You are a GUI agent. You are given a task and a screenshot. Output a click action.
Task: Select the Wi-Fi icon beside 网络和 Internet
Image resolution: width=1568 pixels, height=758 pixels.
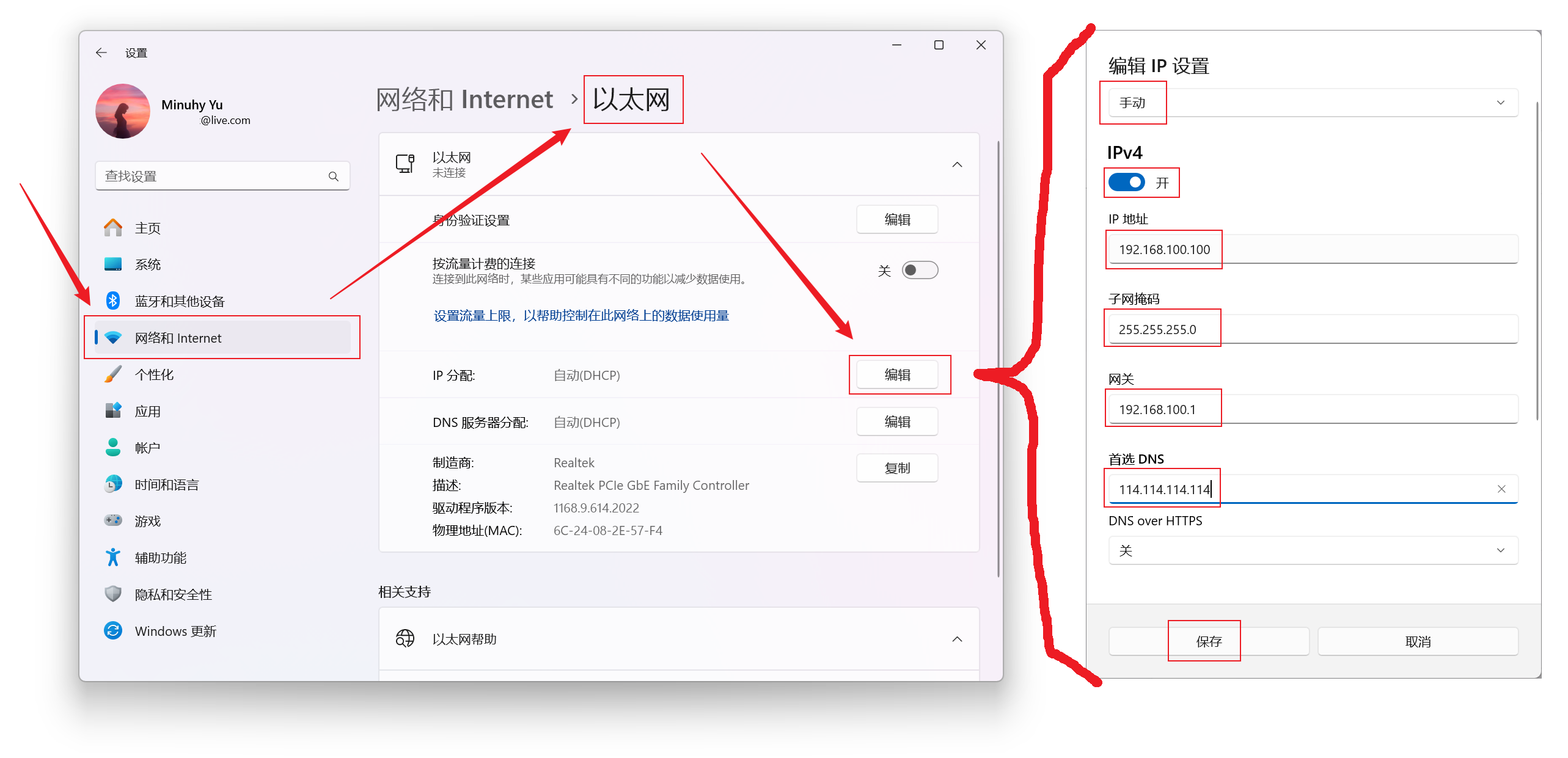[114, 338]
